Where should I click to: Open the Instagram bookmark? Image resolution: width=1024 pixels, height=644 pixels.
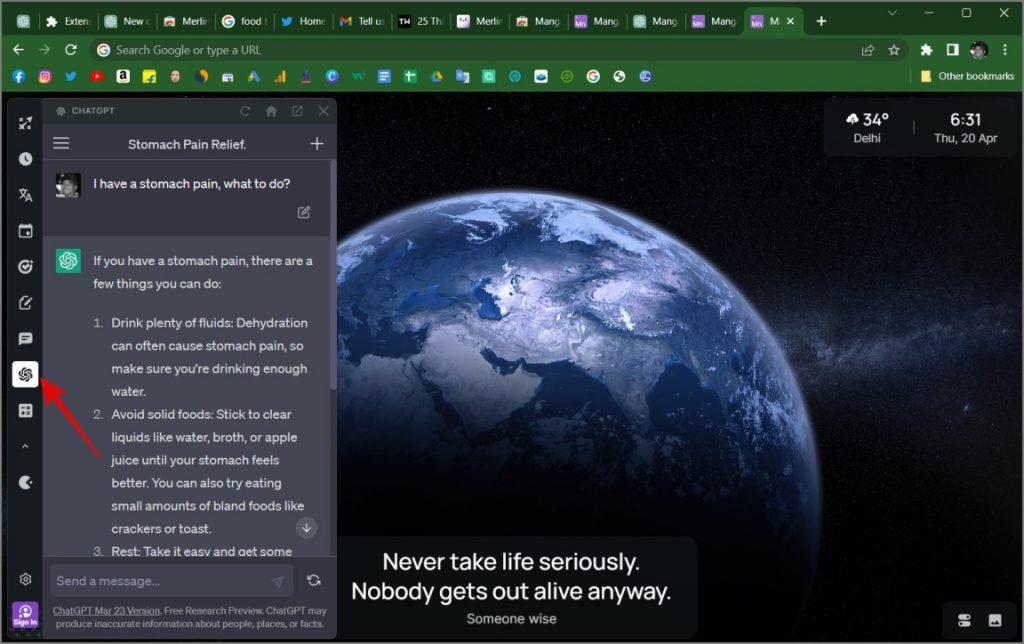point(45,76)
